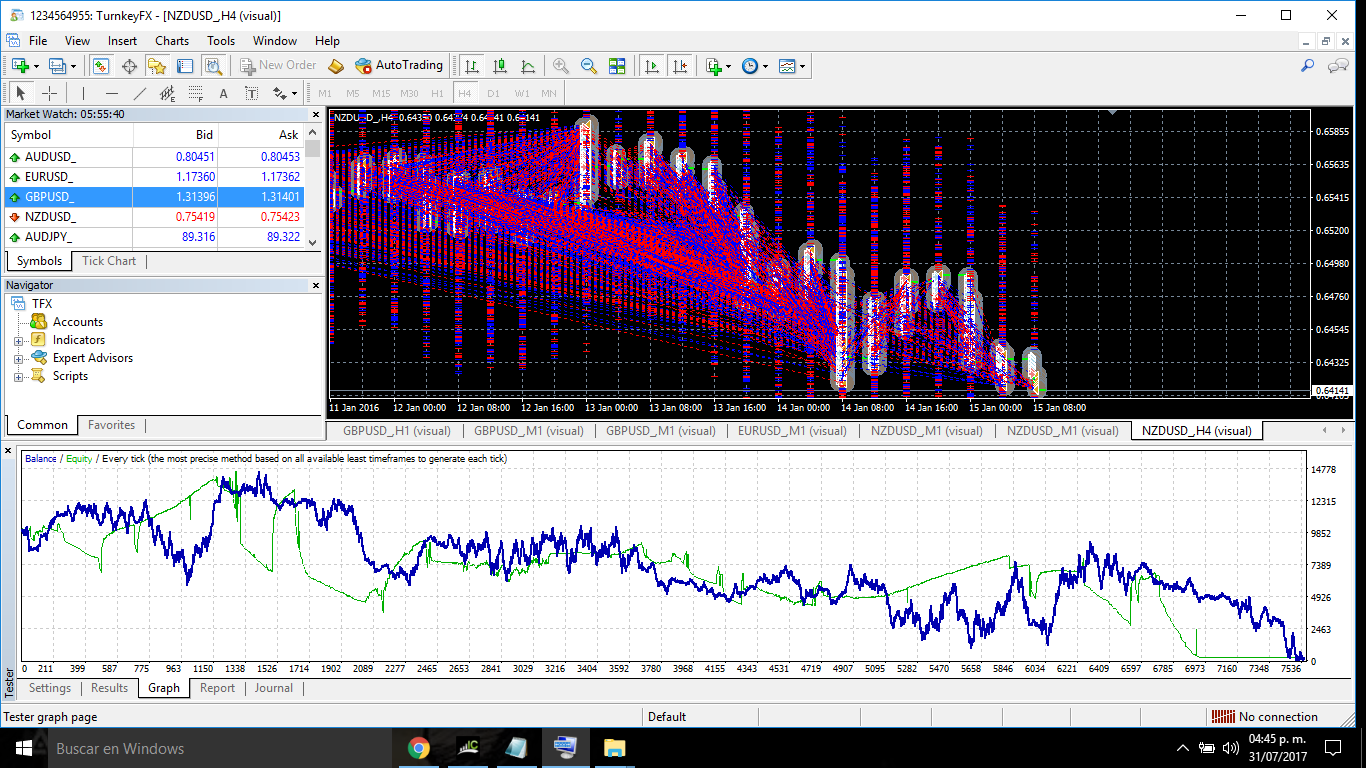Viewport: 1366px width, 768px height.
Task: Toggle the D1 timeframe button
Action: (x=493, y=93)
